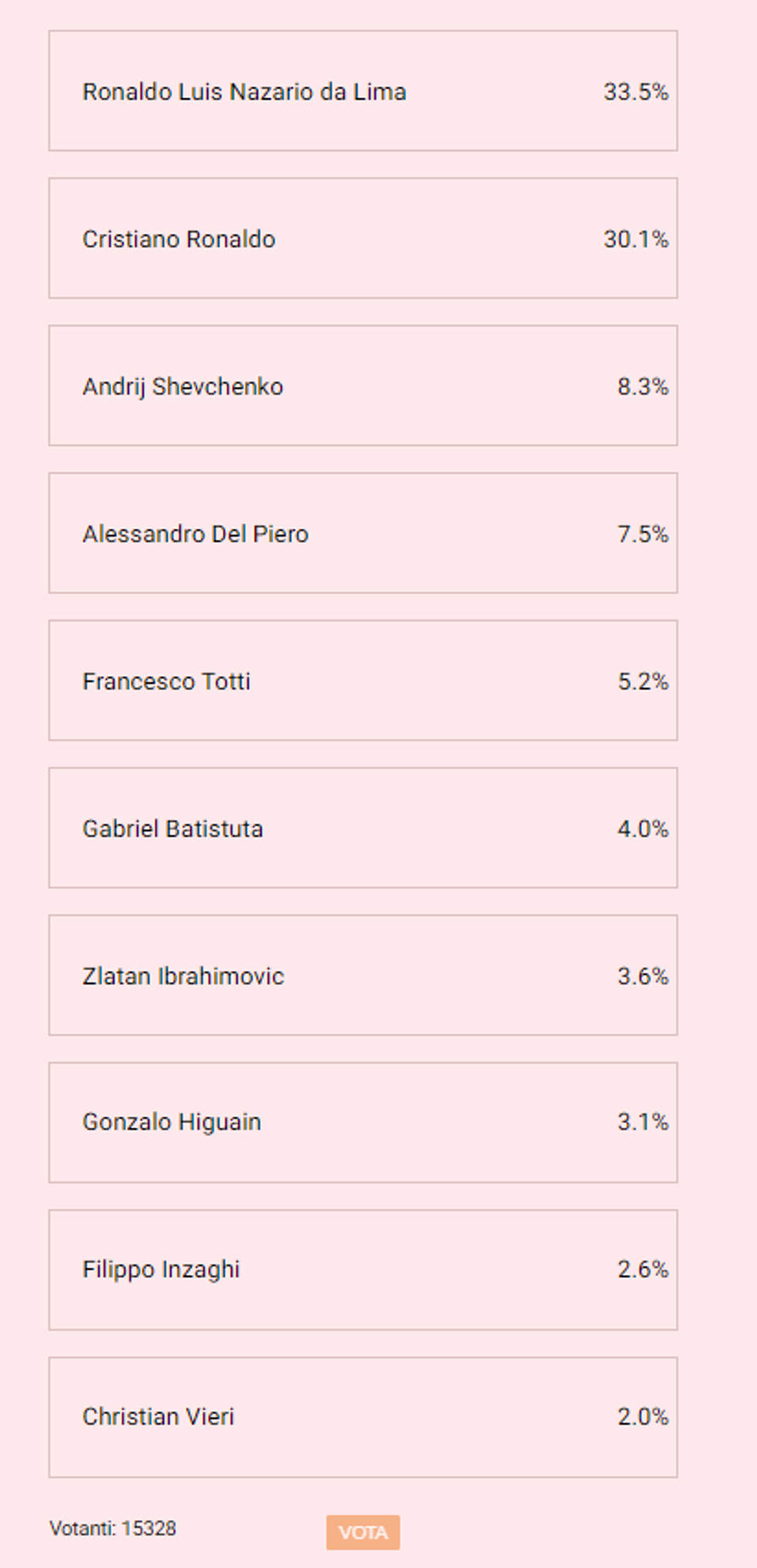Choose Francesco Totti as your vote
The width and height of the screenshot is (757, 1568).
click(x=166, y=682)
